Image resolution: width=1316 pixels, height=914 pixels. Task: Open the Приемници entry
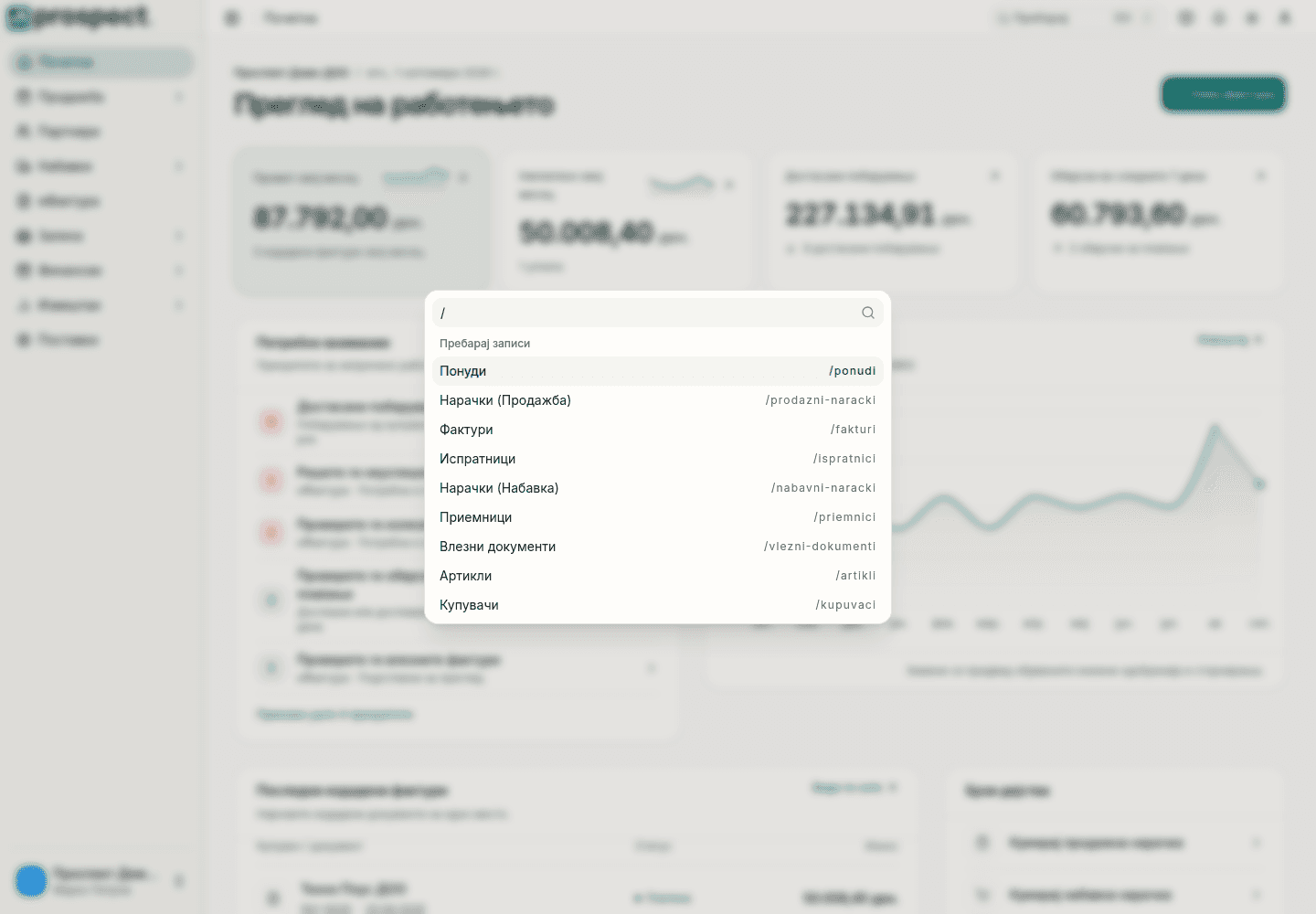[657, 517]
